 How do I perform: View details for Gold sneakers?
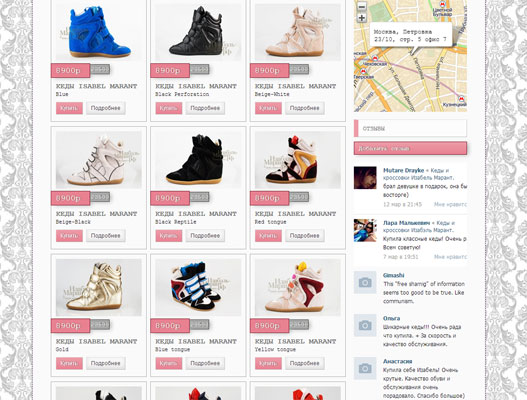[x=106, y=363]
